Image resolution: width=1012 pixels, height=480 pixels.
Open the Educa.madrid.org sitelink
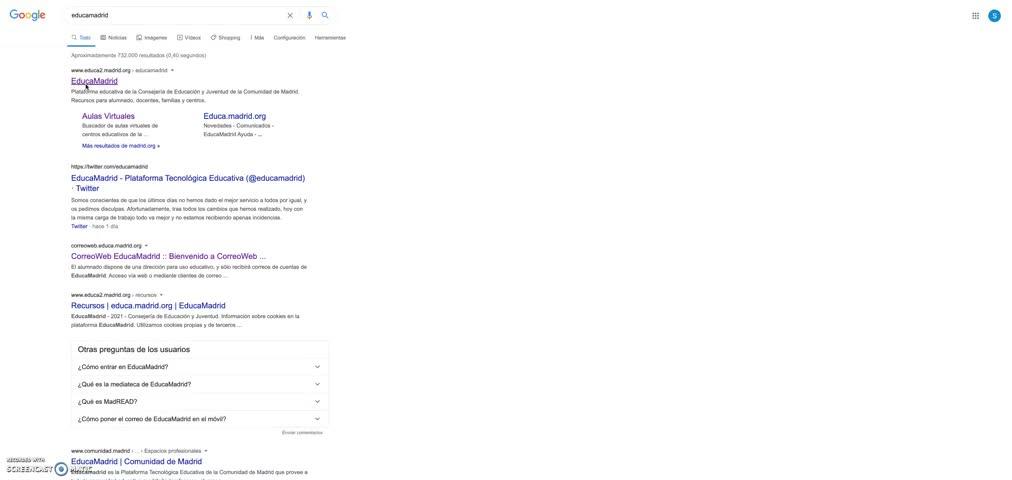click(235, 116)
